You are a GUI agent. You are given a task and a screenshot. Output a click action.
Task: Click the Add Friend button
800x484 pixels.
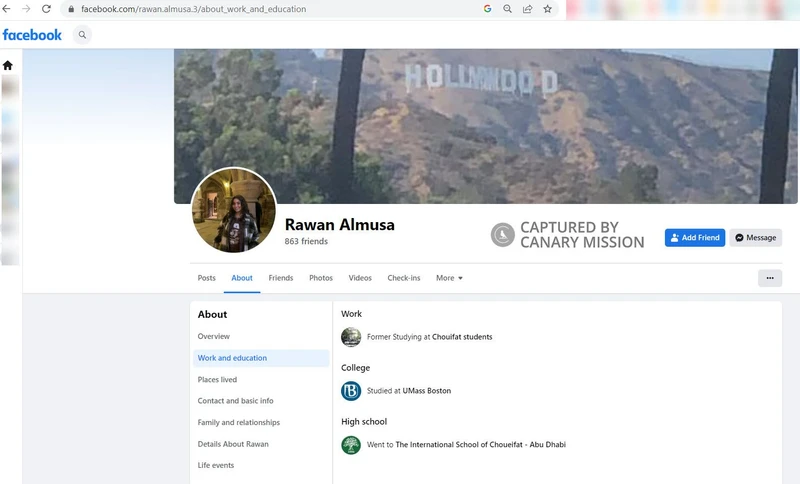click(695, 238)
